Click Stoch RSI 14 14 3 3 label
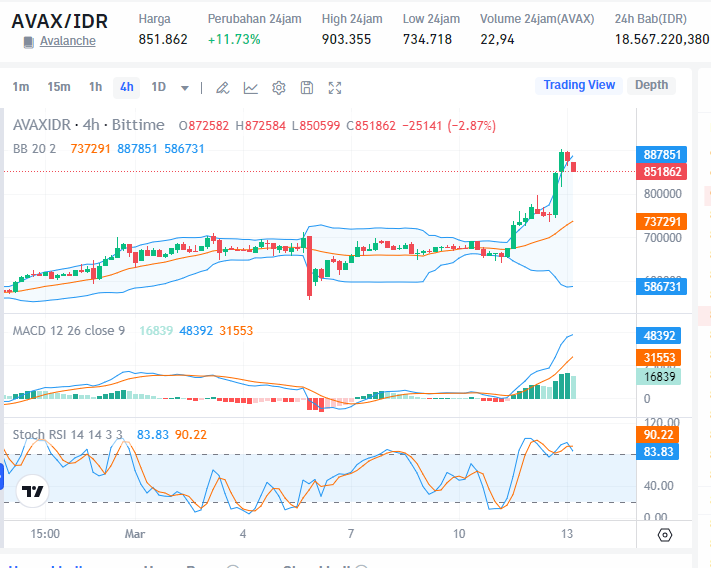The width and height of the screenshot is (711, 568). coord(68,435)
